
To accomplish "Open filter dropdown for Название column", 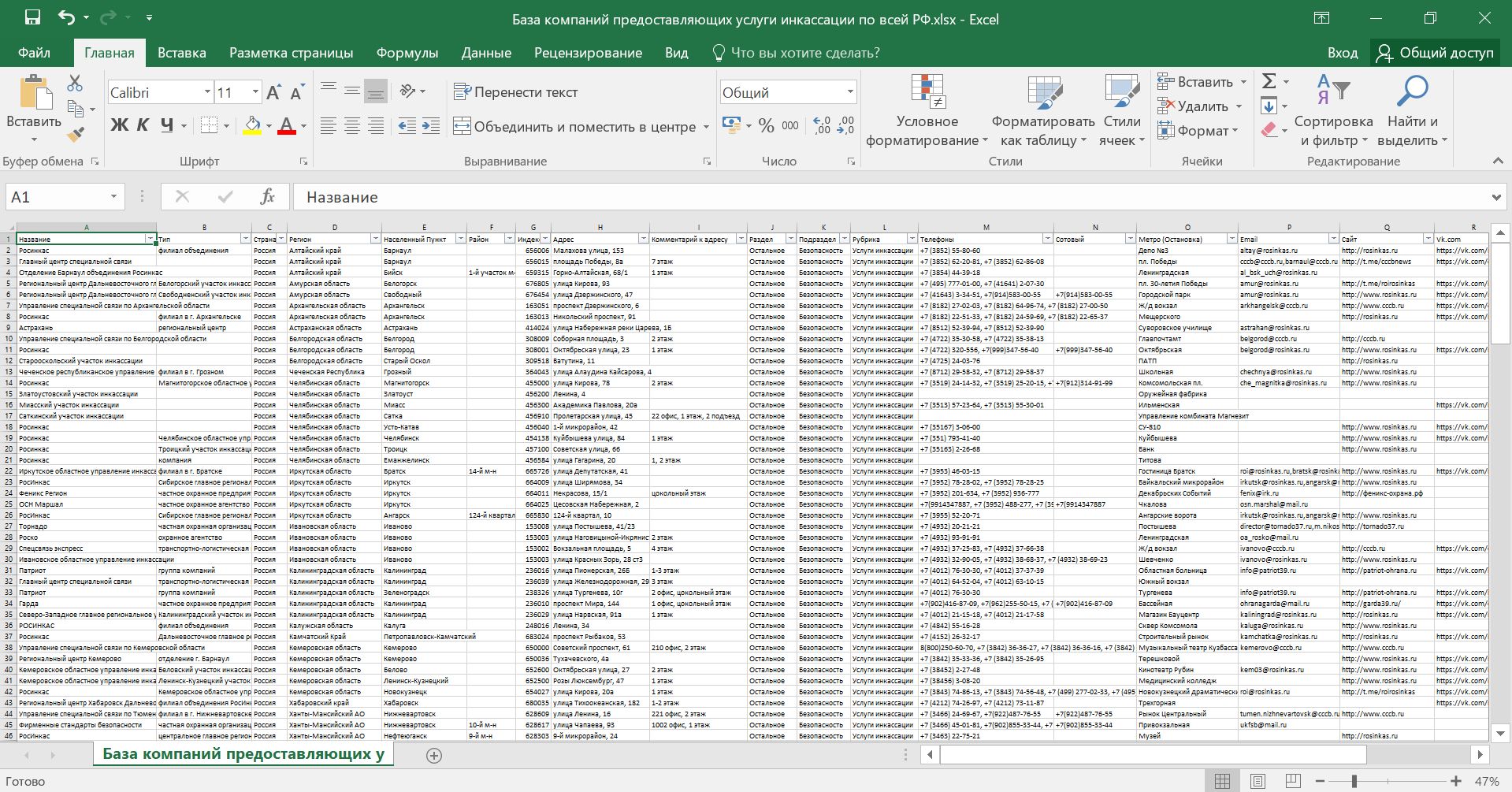I will (150, 239).
